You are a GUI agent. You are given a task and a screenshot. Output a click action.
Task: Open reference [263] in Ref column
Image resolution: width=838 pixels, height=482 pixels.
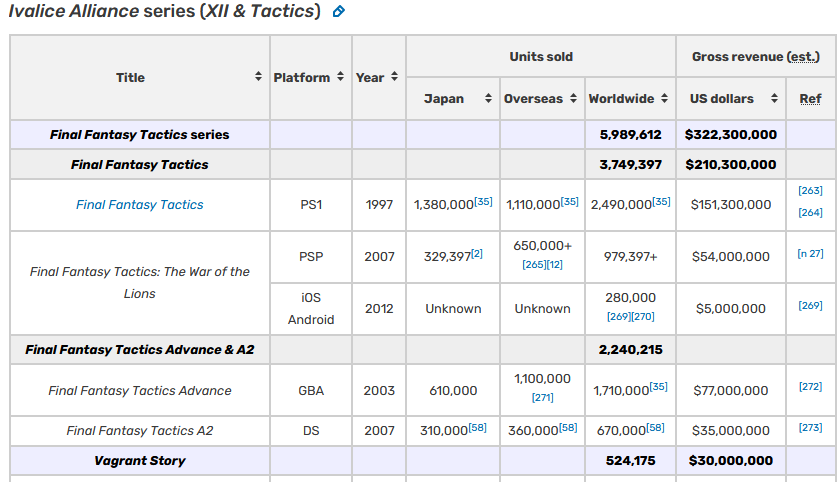pos(810,191)
